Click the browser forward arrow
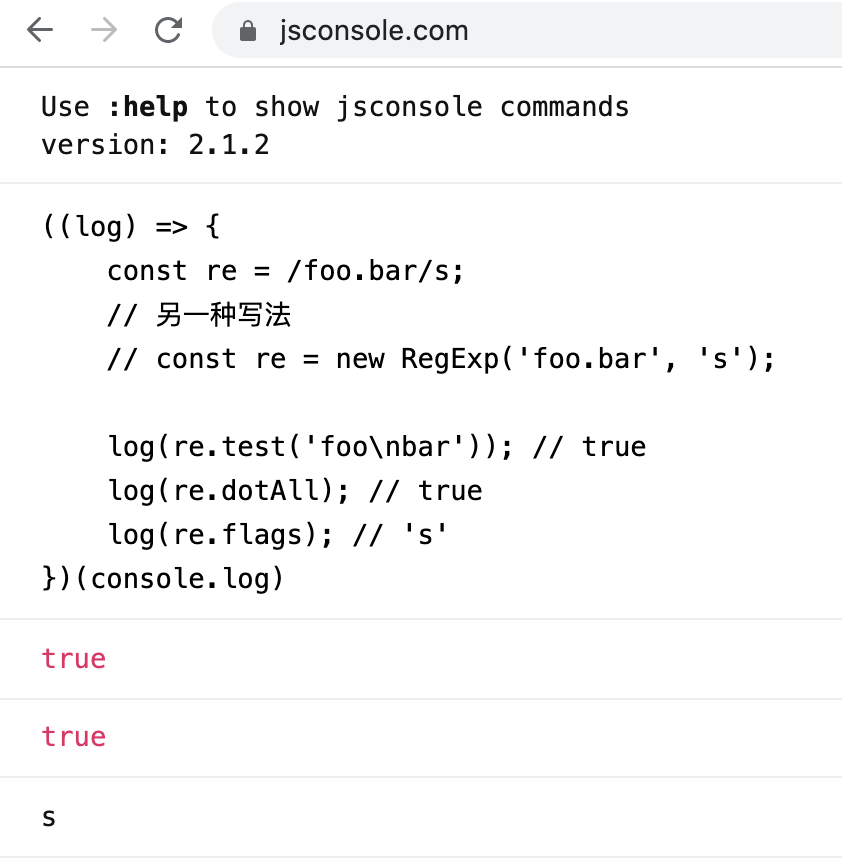Screen dimensions: 842x858 (104, 30)
